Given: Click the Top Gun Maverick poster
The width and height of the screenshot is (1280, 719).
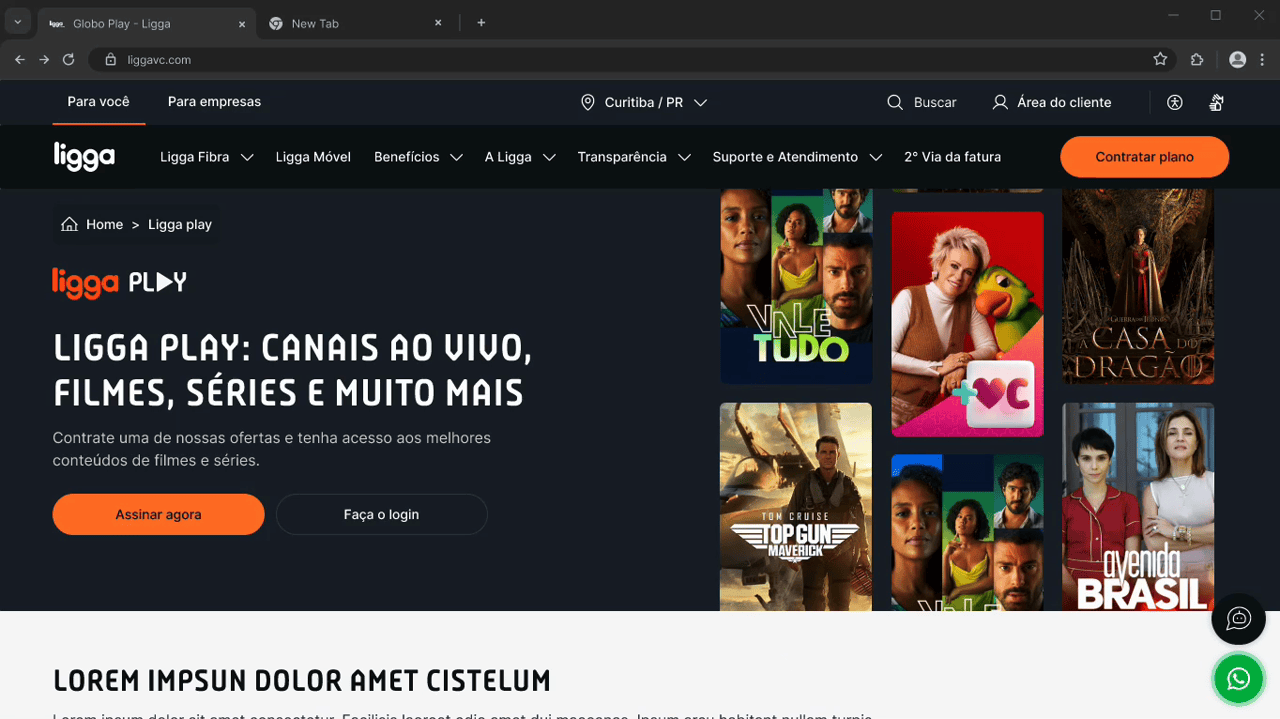Looking at the screenshot, I should (796, 506).
